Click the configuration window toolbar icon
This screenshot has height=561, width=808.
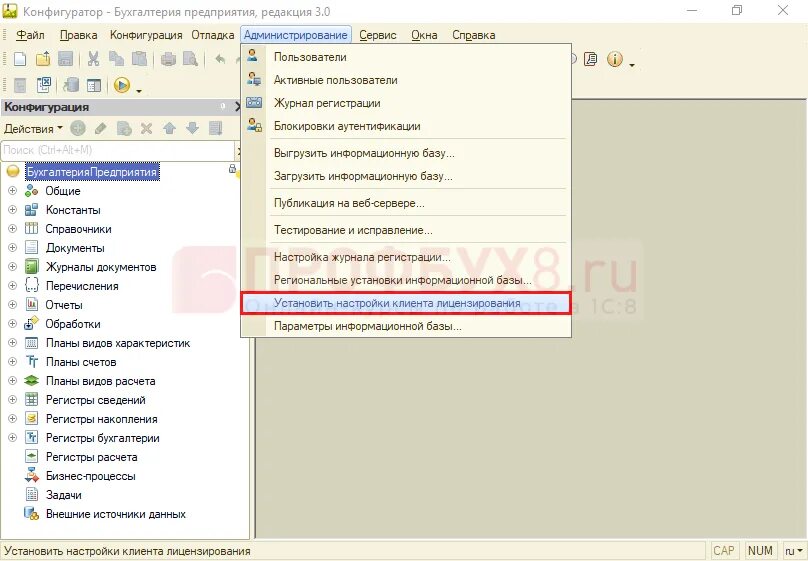94,85
